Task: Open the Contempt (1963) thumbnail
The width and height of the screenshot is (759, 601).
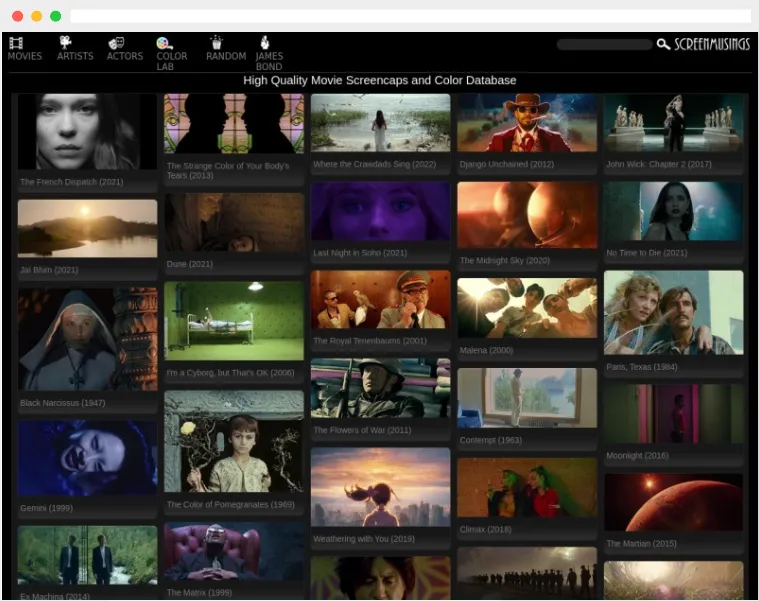Action: point(527,398)
